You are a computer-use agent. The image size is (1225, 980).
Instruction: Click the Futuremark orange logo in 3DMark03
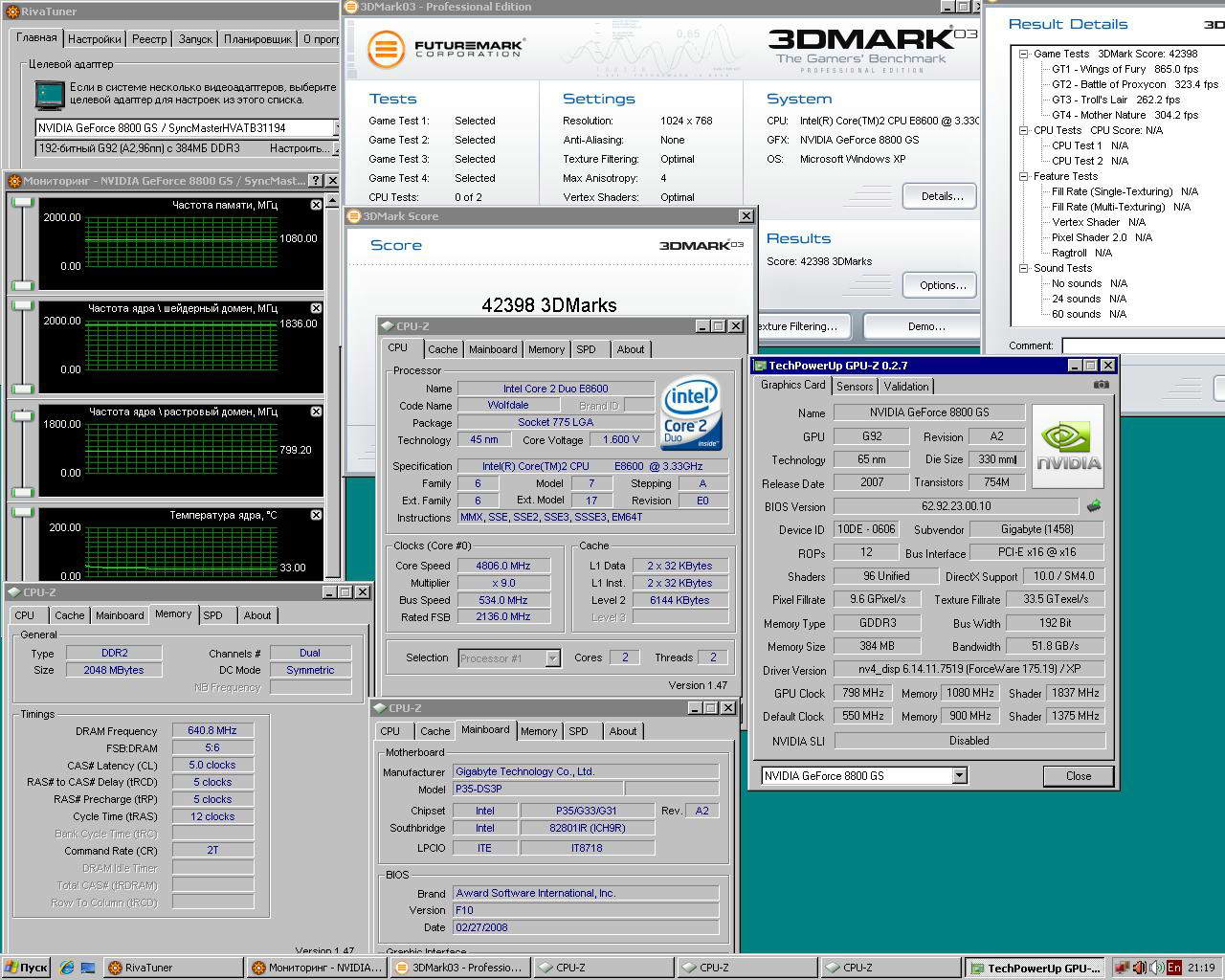click(x=386, y=49)
